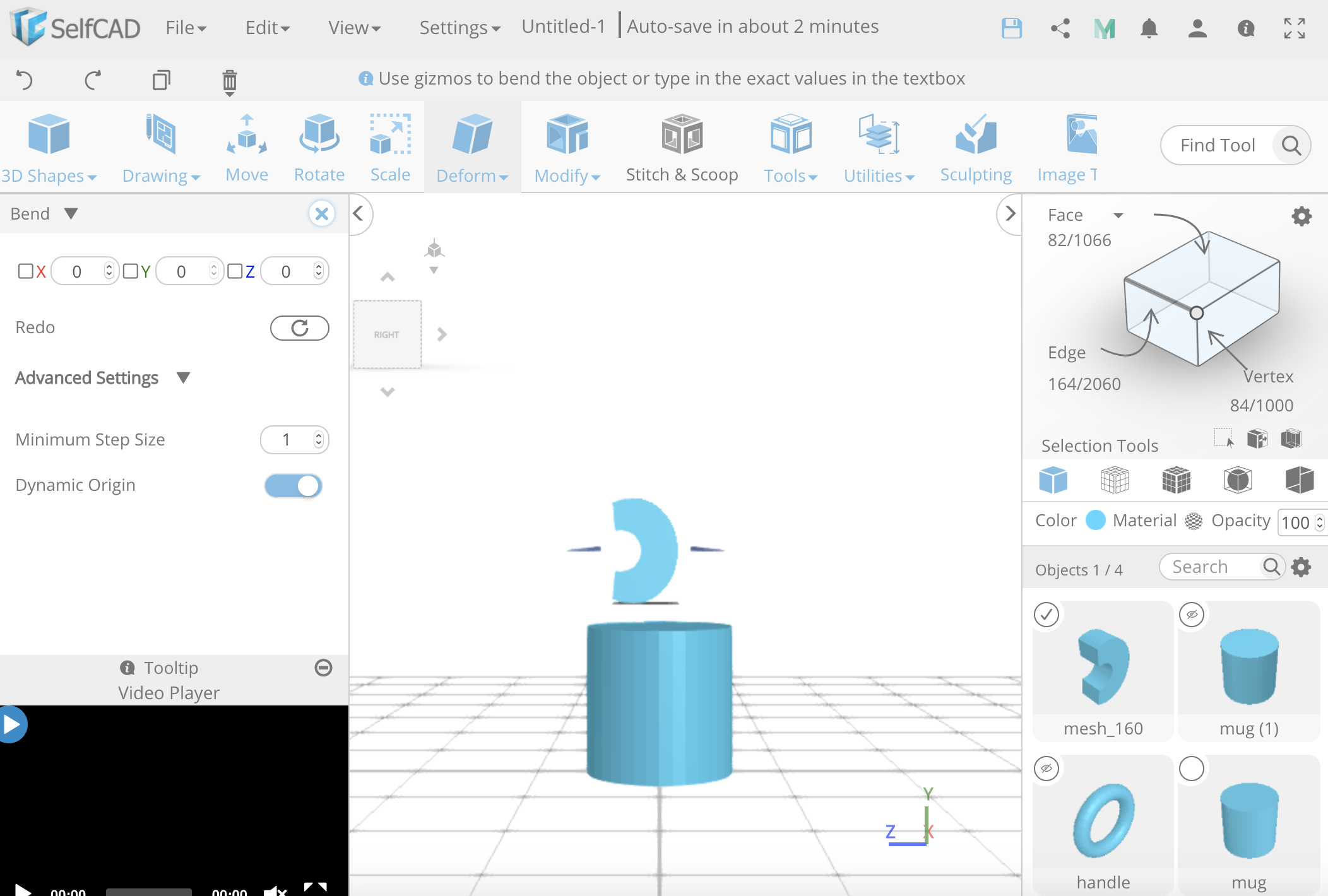The height and width of the screenshot is (896, 1328).
Task: Hide the mesh_160 object by unchecking it
Action: click(1046, 614)
